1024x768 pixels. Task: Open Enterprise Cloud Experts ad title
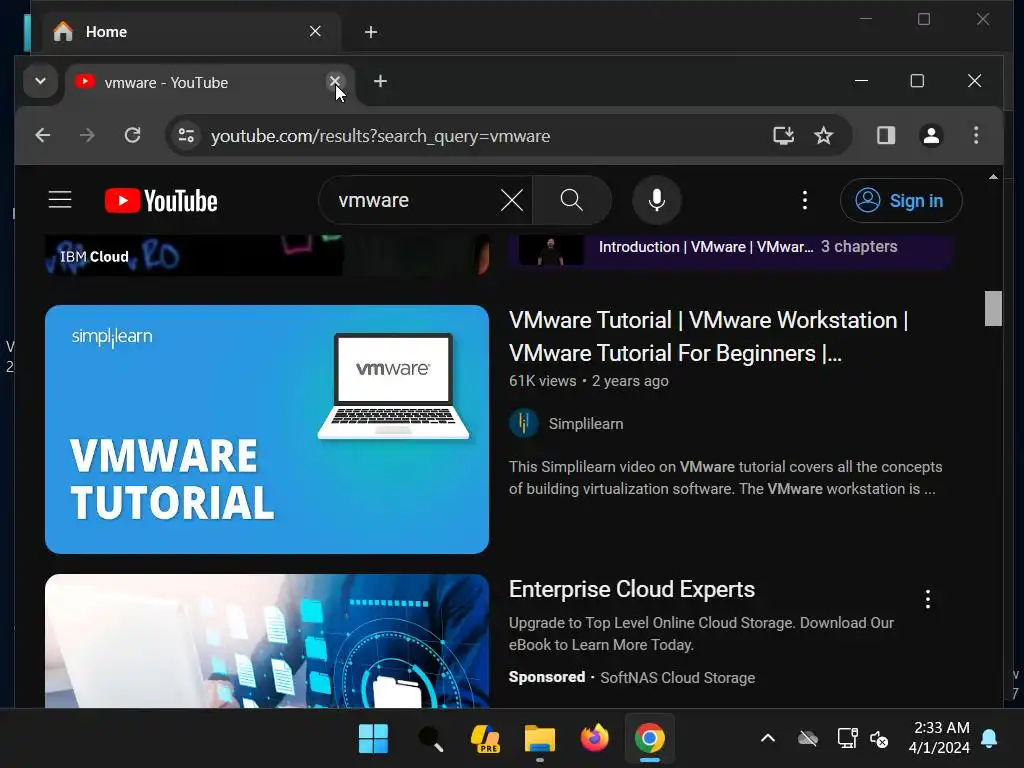tap(632, 589)
